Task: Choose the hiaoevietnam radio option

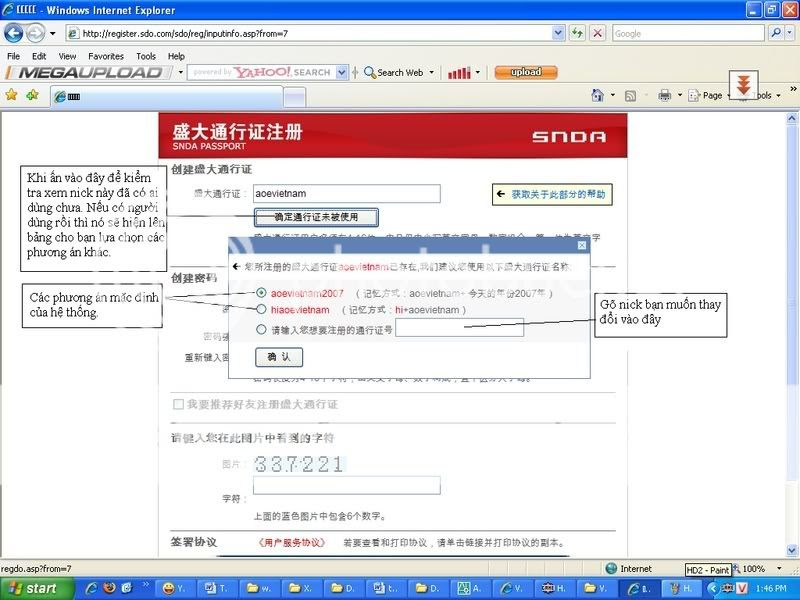Action: (262, 310)
